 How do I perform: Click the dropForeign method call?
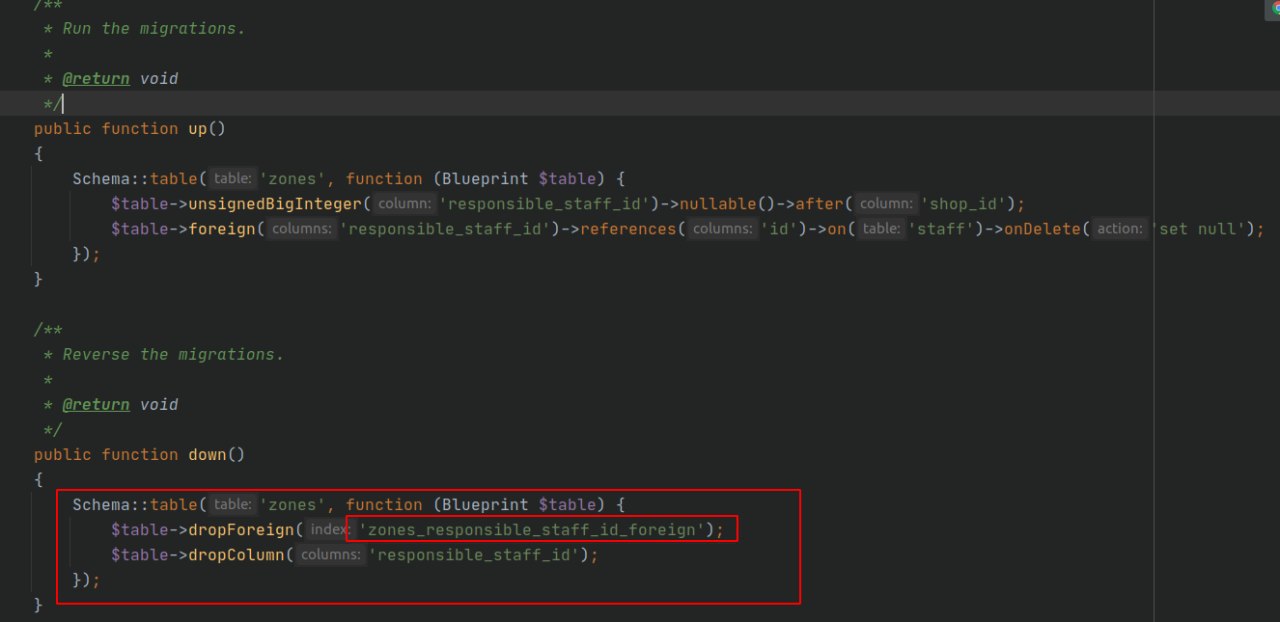(241, 529)
